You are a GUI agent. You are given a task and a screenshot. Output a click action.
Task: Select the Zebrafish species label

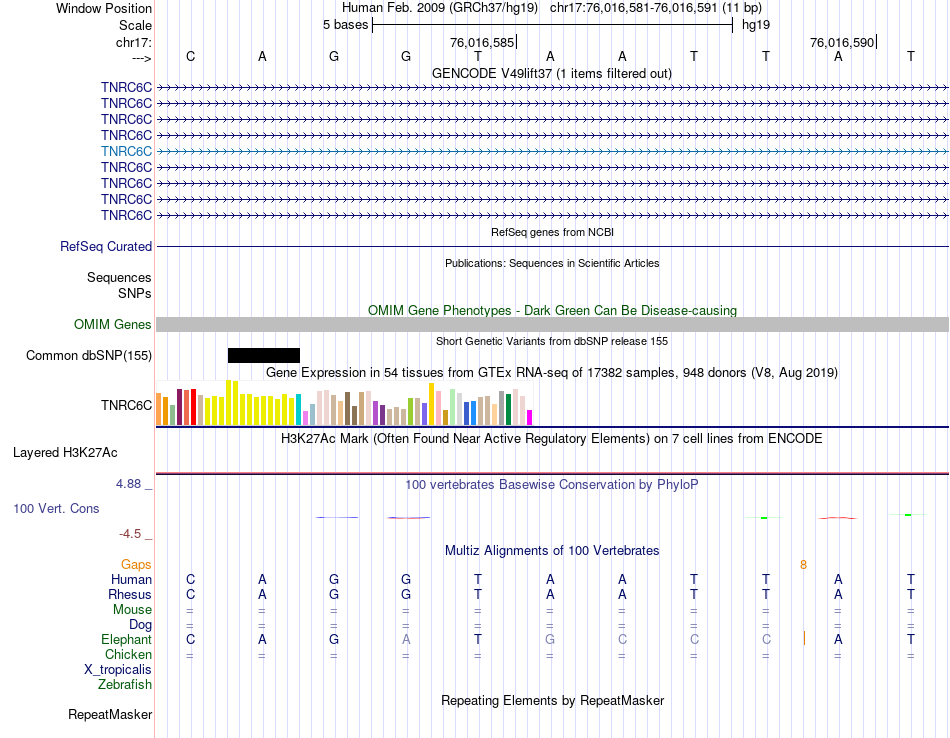125,685
